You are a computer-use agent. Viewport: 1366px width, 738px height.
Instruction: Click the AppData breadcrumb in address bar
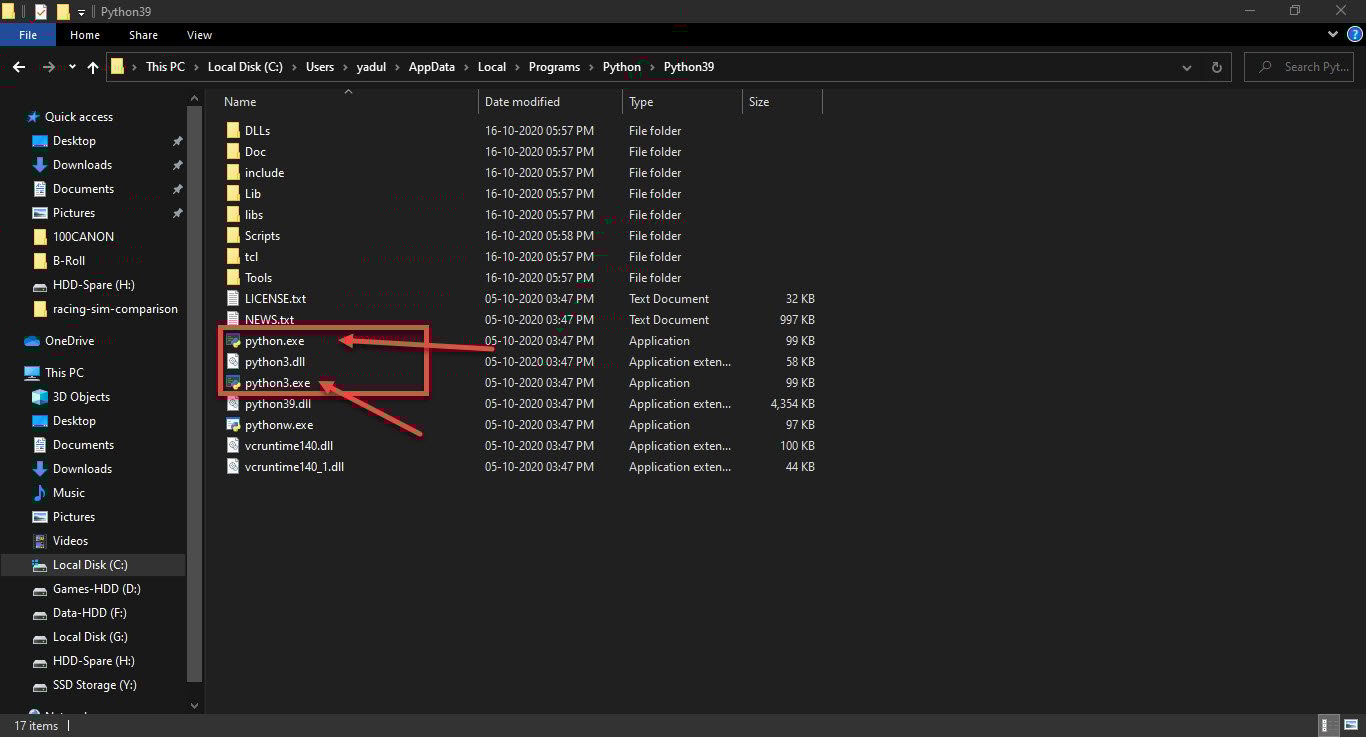tap(431, 67)
